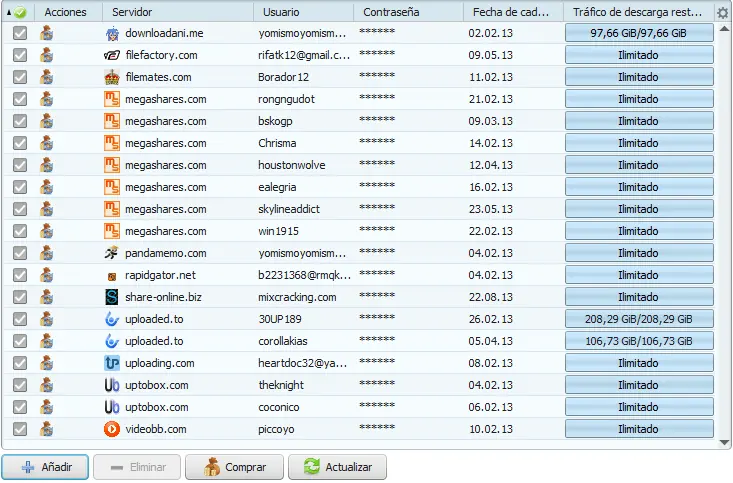Image resolution: width=733 pixels, height=483 pixels.
Task: Click the downloadani.me server icon
Action: click(x=112, y=34)
